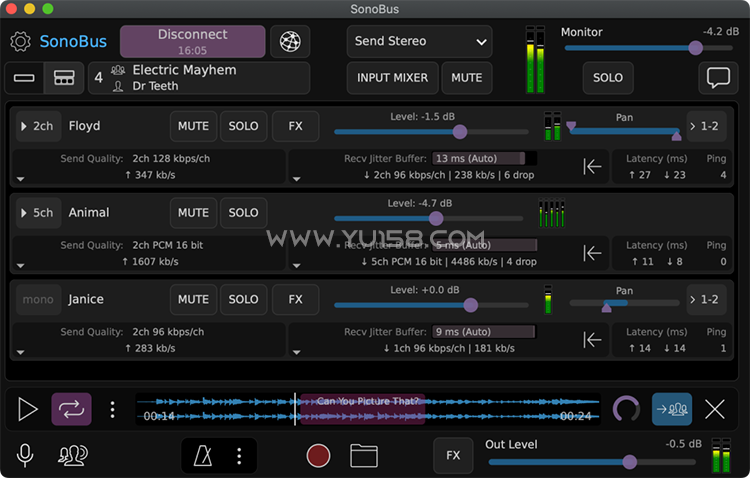Expand Animal's receive options arrow
Viewport: 750px width, 478px height.
297,266
